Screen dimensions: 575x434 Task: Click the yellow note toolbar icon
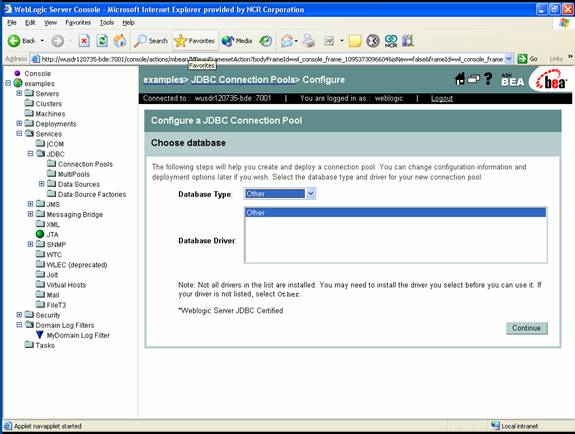click(355, 41)
